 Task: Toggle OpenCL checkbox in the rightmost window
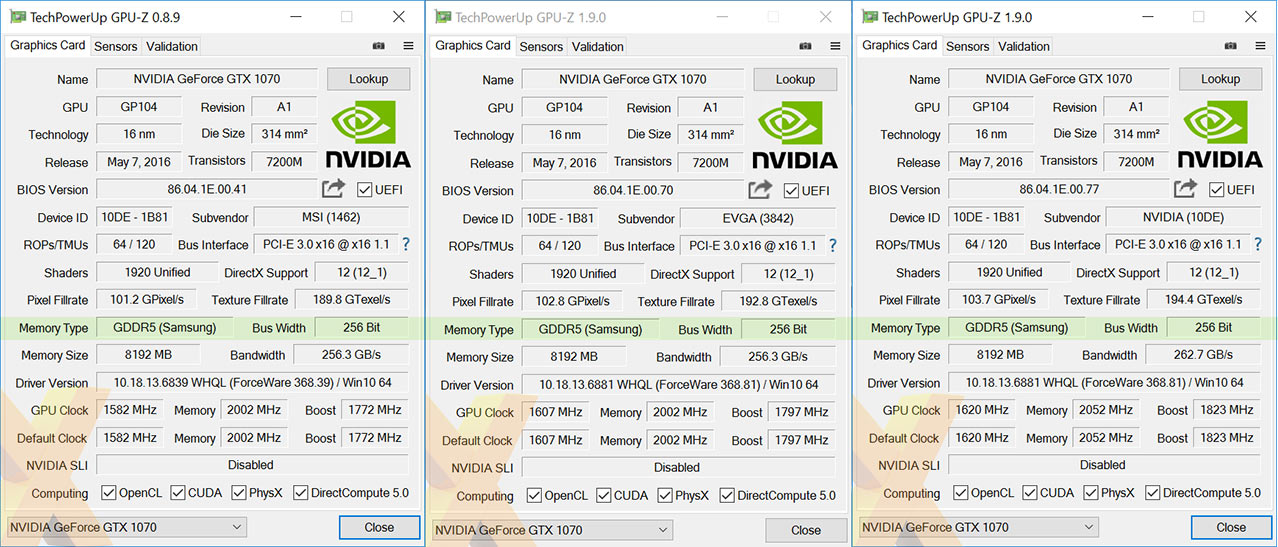coord(961,492)
